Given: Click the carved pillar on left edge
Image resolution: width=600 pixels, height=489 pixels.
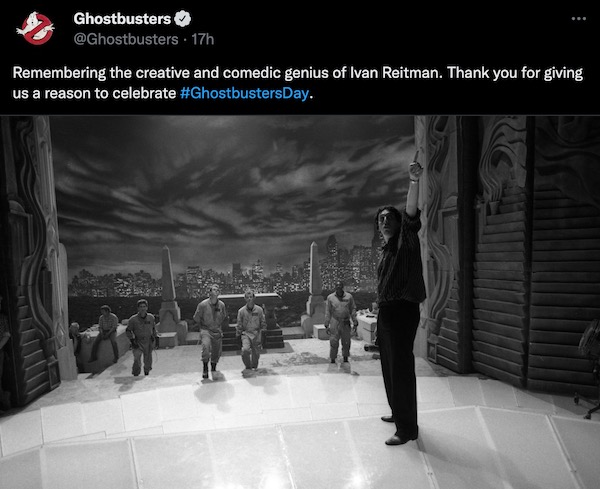Looking at the screenshot, I should pyautogui.click(x=33, y=260).
